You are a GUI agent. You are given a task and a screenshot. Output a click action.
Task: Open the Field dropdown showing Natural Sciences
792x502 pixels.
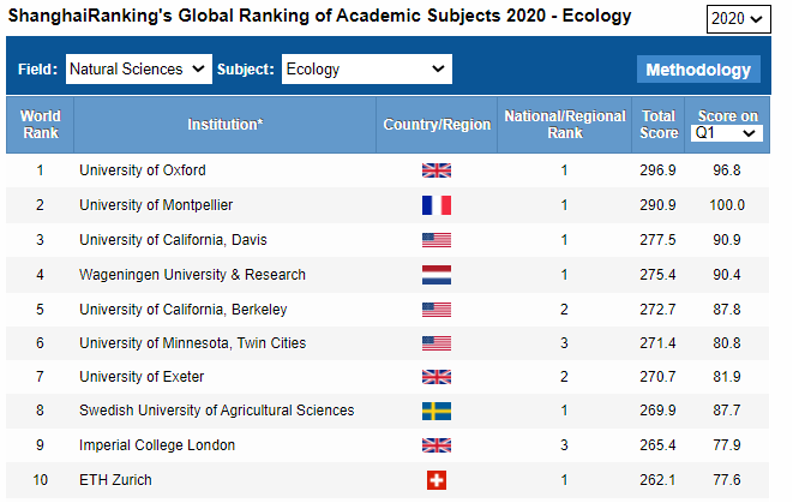138,69
